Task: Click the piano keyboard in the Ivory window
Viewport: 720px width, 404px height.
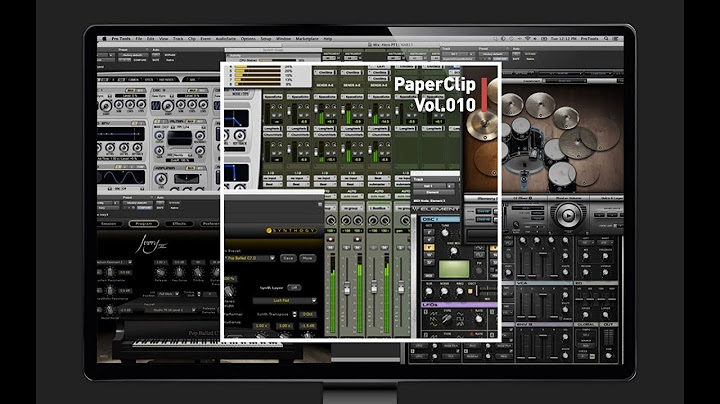Action: click(x=208, y=343)
